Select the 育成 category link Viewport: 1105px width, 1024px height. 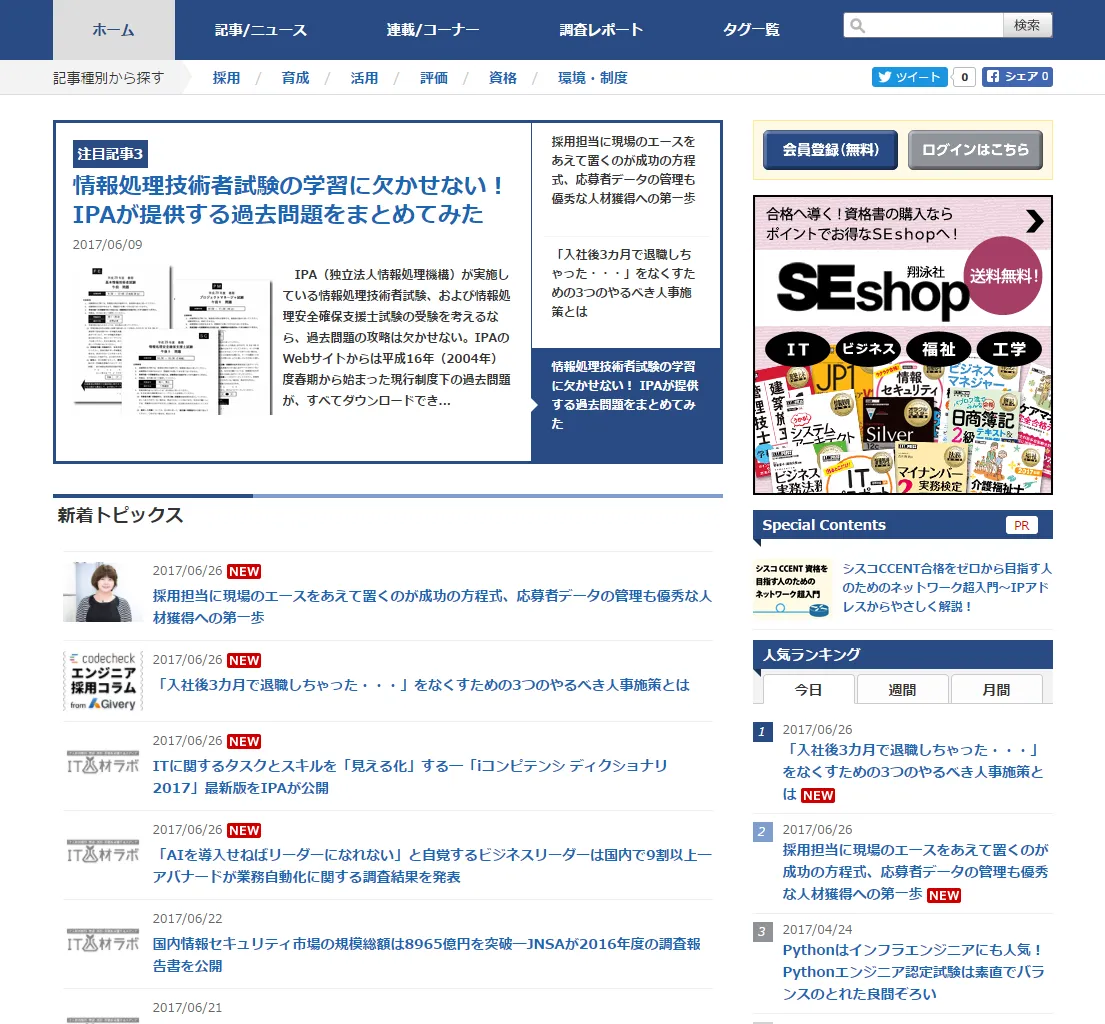click(295, 78)
